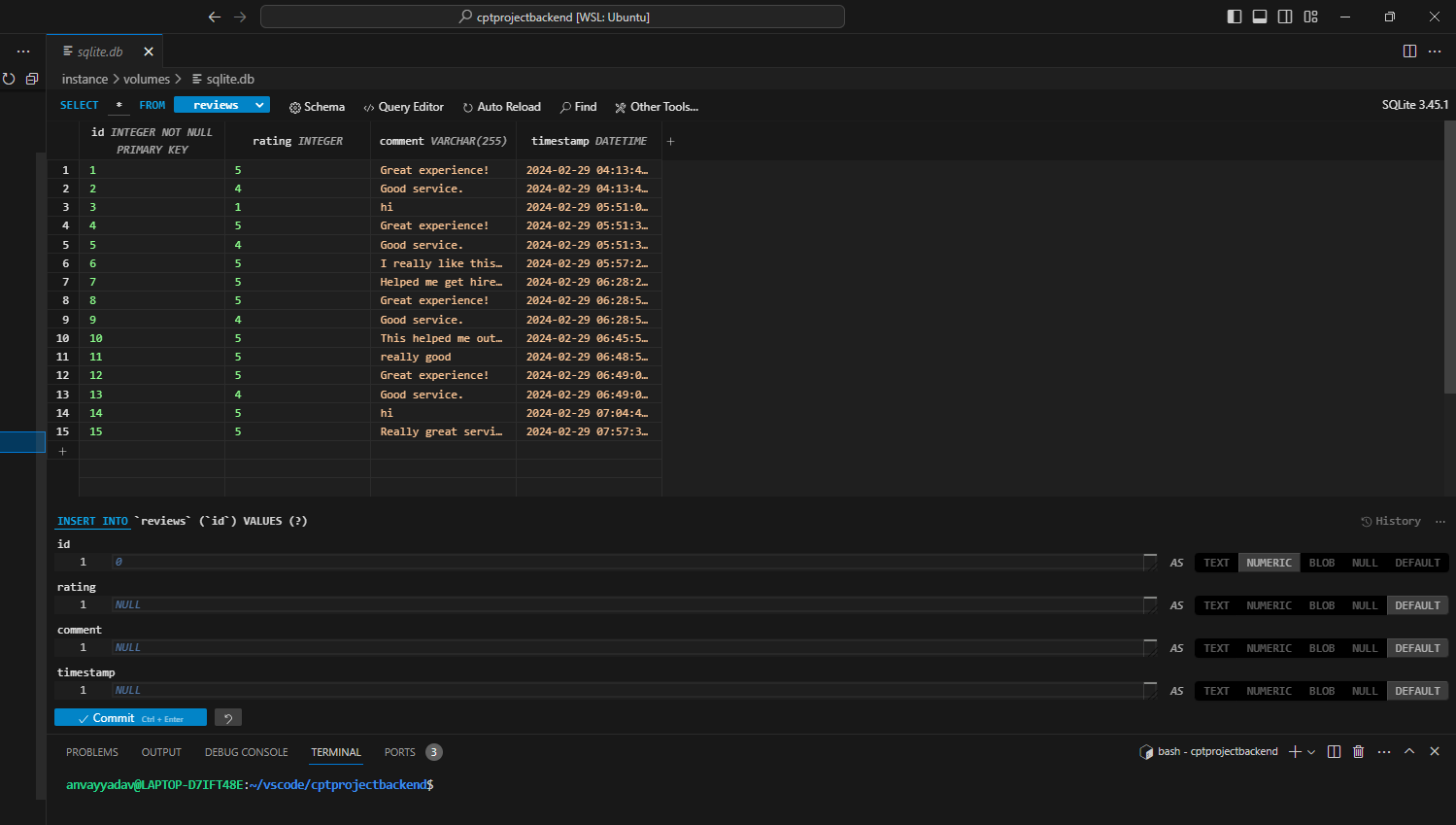Split the terminal
The height and width of the screenshot is (825, 1456).
(1334, 751)
